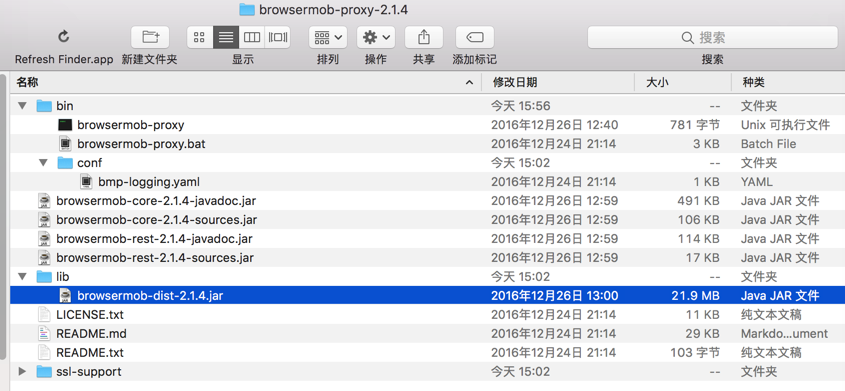Viewport: 845px width, 391px height.
Task: Click browsermob-rest-2.1.4-javadoc.jar file name
Action: tap(154, 239)
